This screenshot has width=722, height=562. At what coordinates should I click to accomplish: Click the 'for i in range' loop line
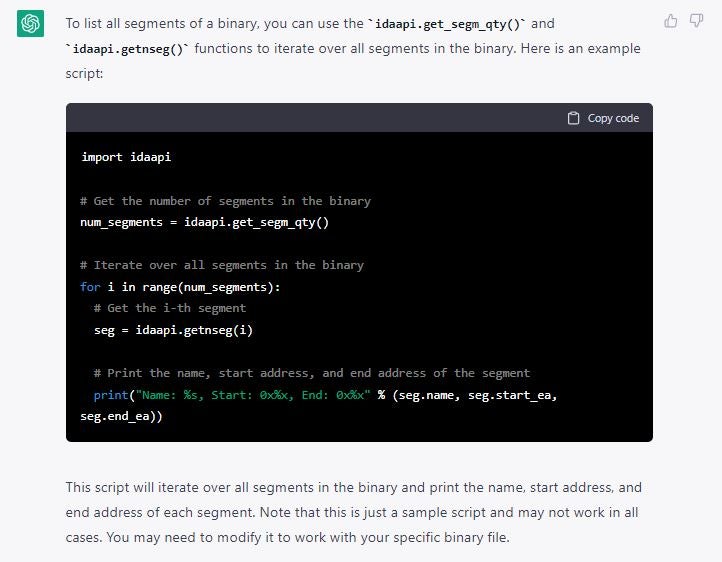pos(180,287)
